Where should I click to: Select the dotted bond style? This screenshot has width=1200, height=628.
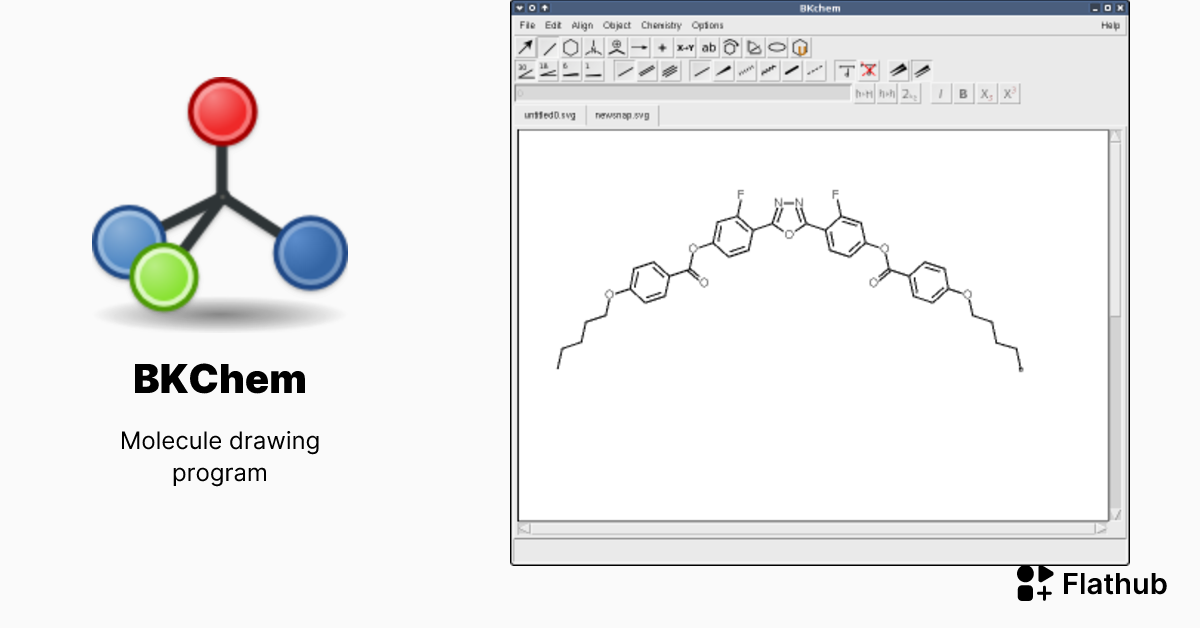pyautogui.click(x=812, y=70)
